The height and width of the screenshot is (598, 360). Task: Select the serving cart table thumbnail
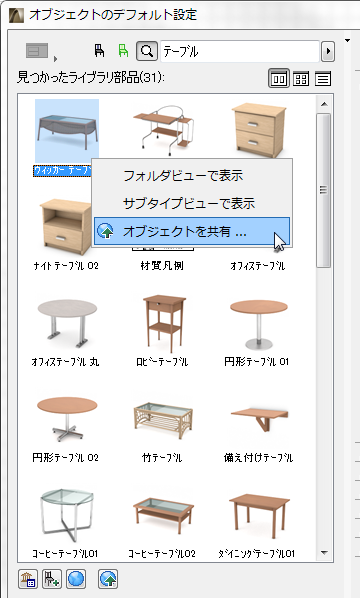pyautogui.click(x=163, y=130)
